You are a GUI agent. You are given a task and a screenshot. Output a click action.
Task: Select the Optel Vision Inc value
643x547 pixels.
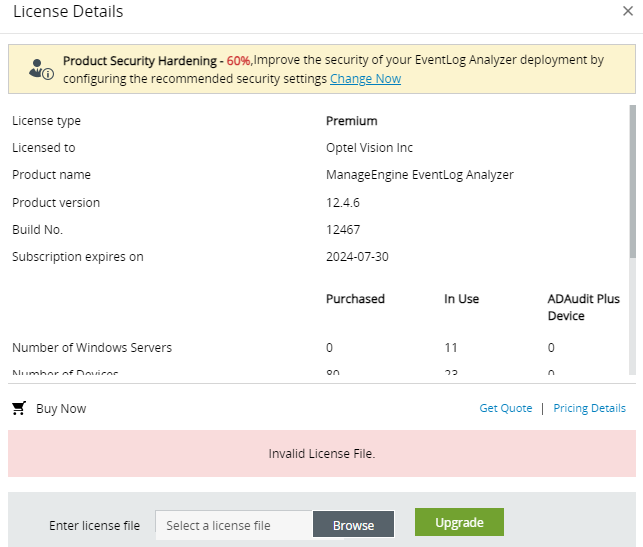point(369,148)
